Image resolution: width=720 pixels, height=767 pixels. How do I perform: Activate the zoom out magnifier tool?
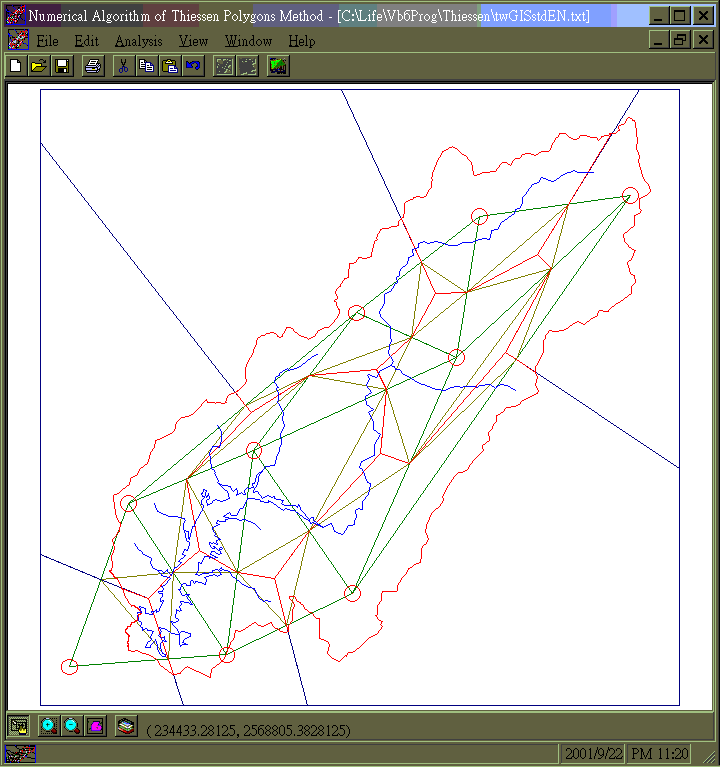click(x=72, y=726)
